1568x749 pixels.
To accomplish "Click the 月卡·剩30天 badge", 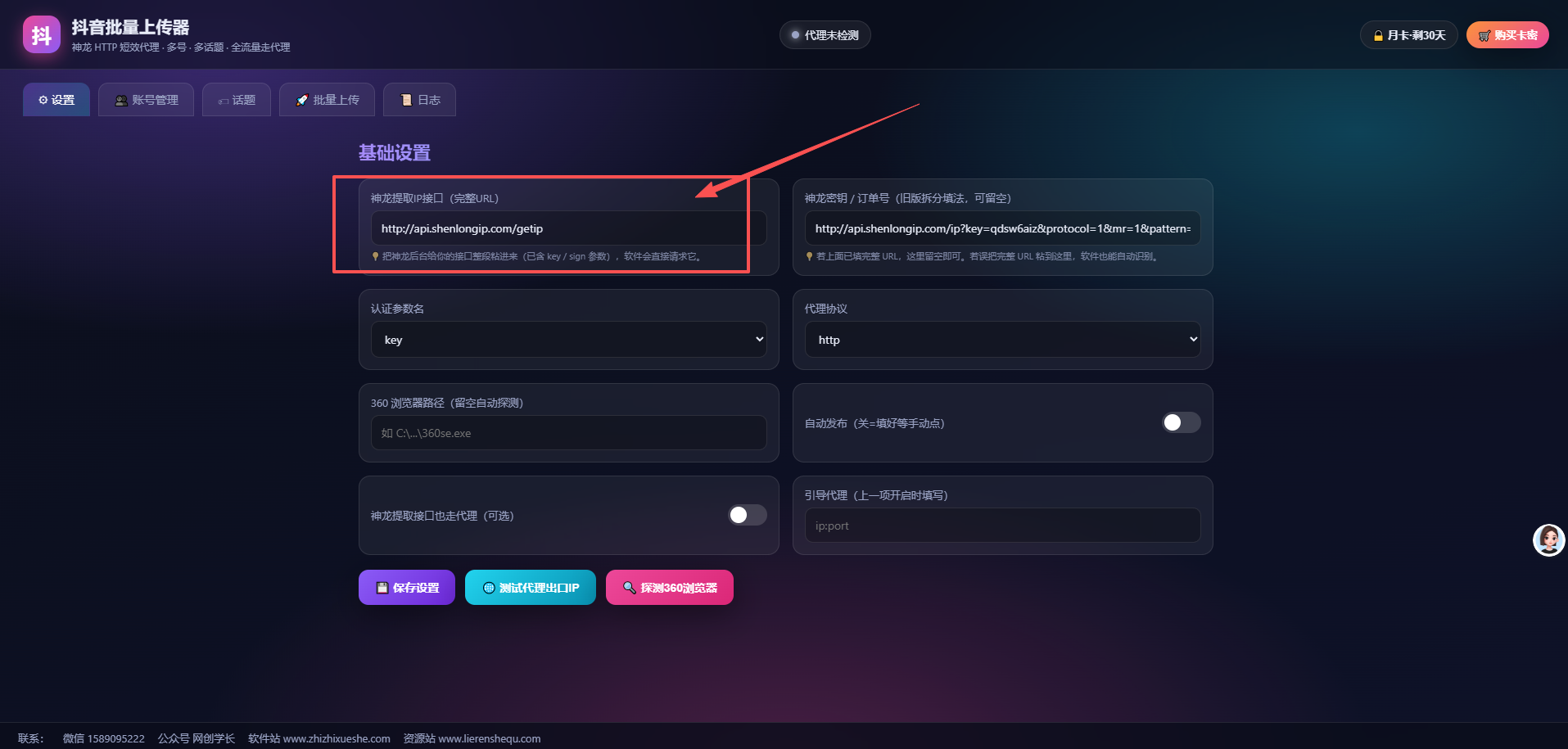I will (1409, 35).
